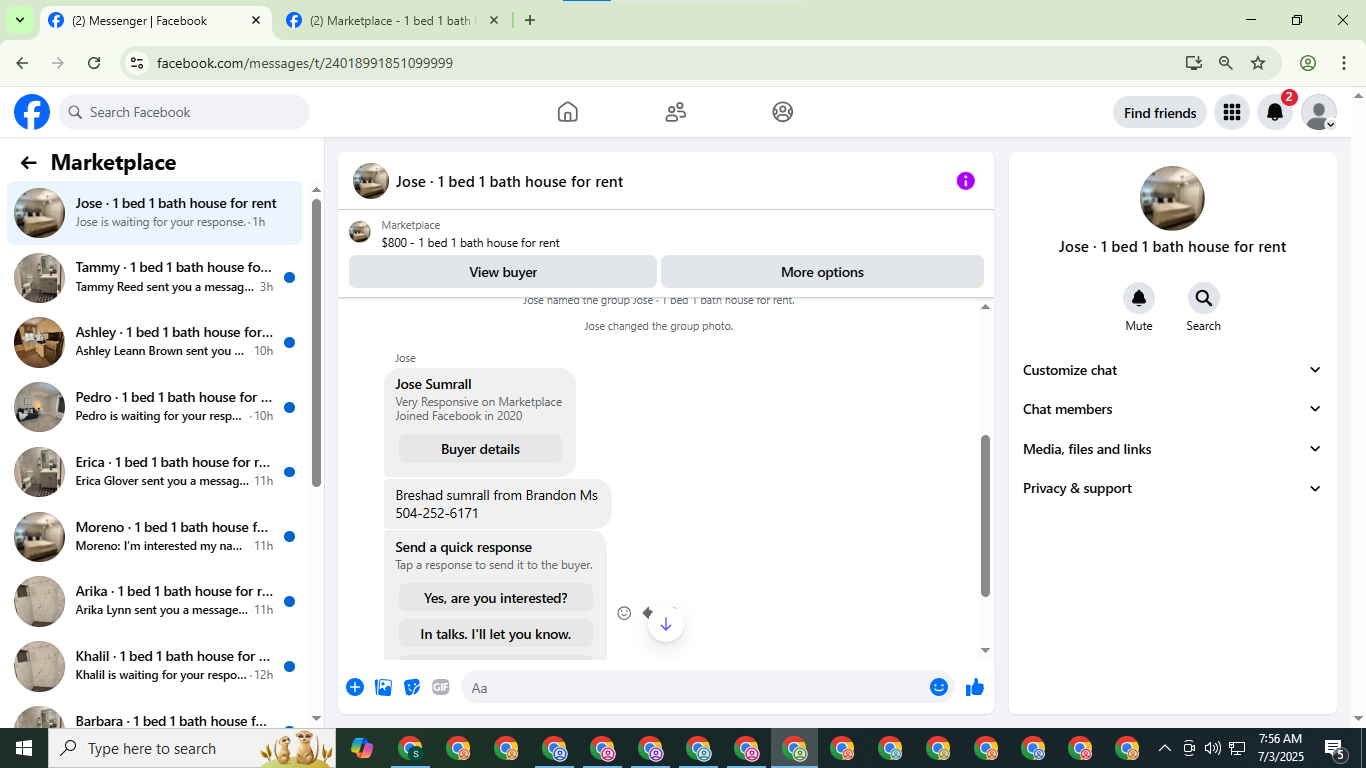Switch to Messenger | Facebook tab

(156, 20)
